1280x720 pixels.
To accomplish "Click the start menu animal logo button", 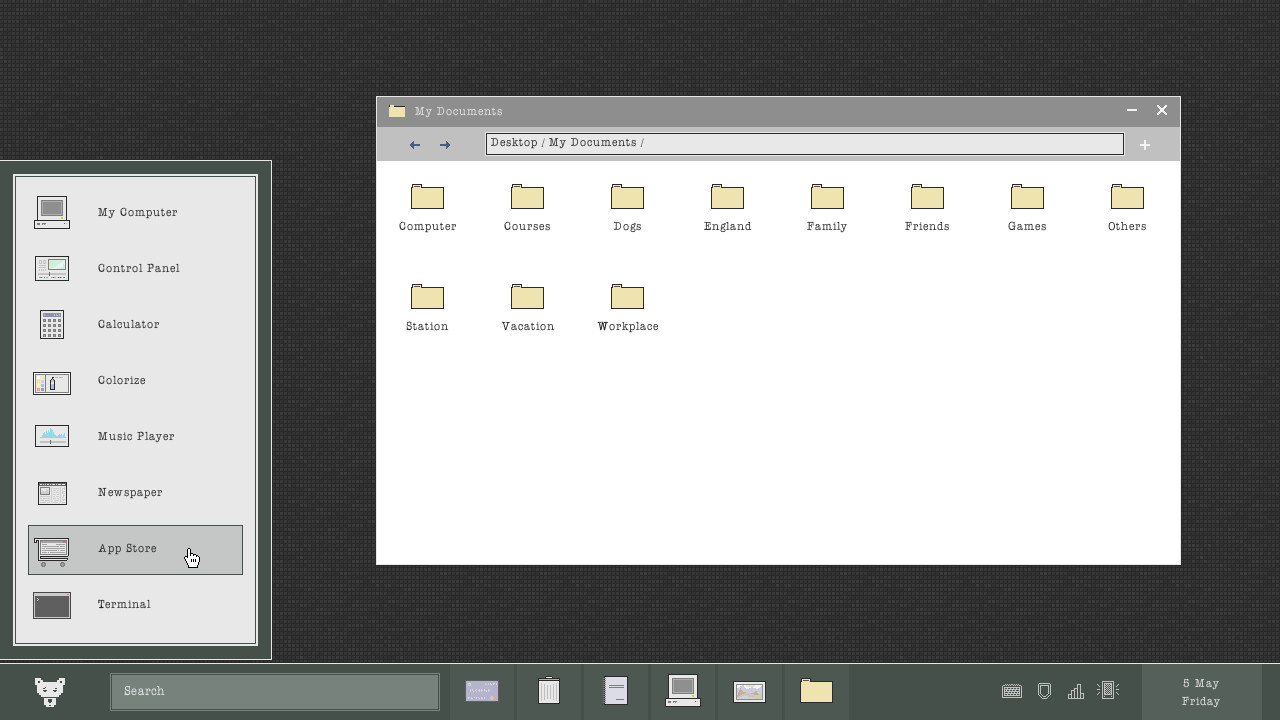I will [x=50, y=691].
